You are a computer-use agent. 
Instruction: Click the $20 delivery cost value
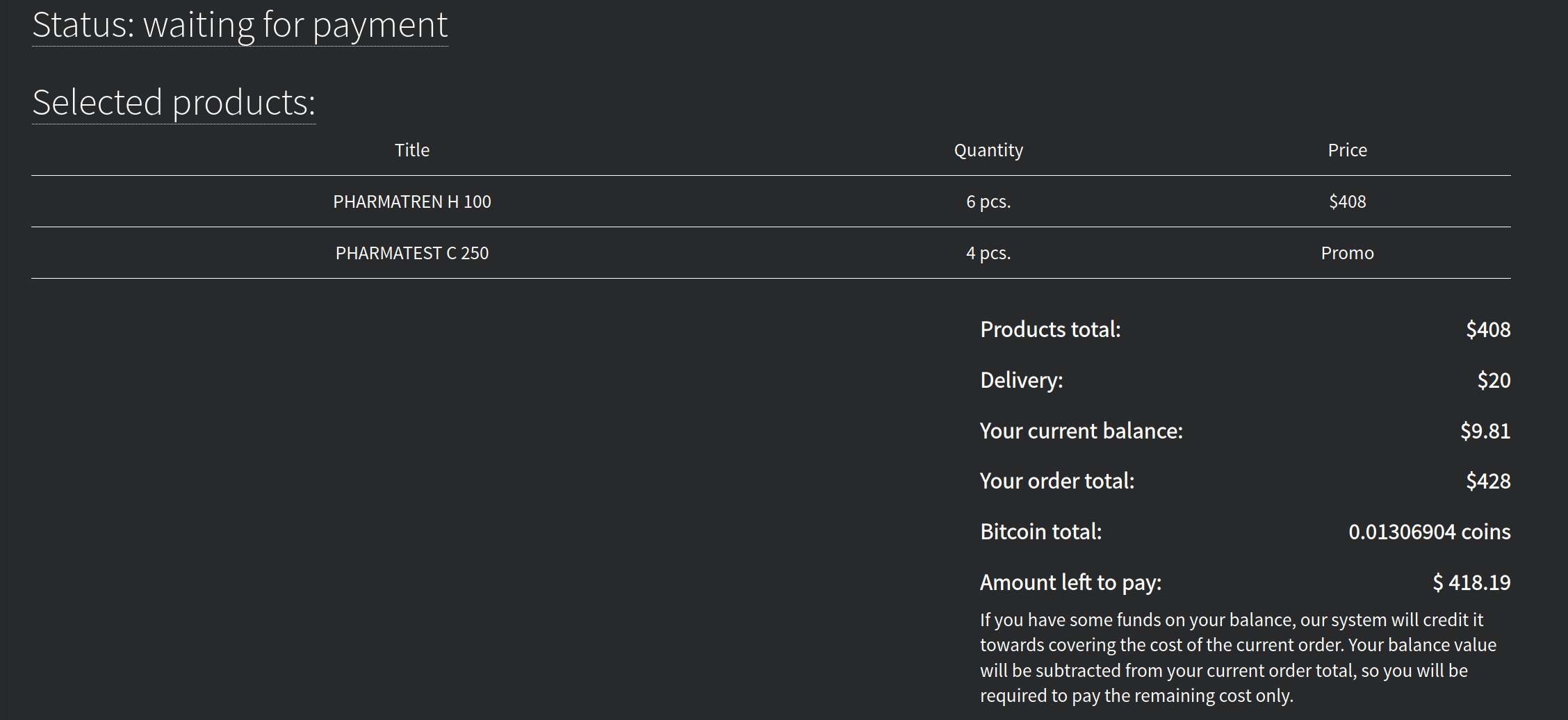(1494, 380)
